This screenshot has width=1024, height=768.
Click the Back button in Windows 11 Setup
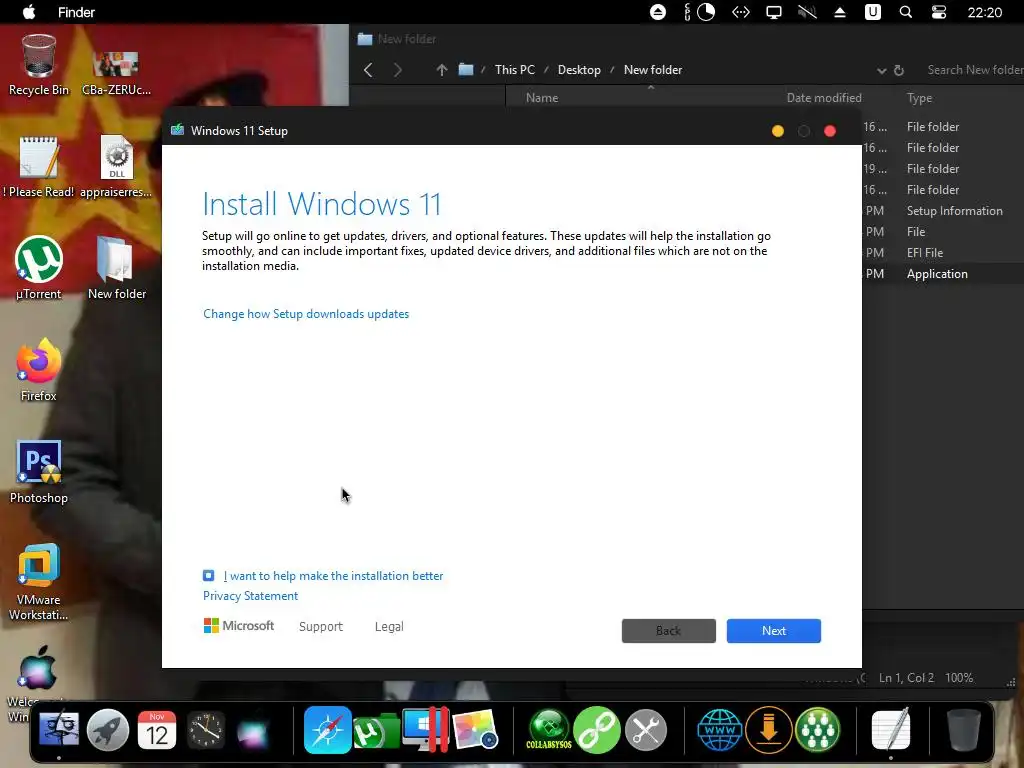(668, 631)
